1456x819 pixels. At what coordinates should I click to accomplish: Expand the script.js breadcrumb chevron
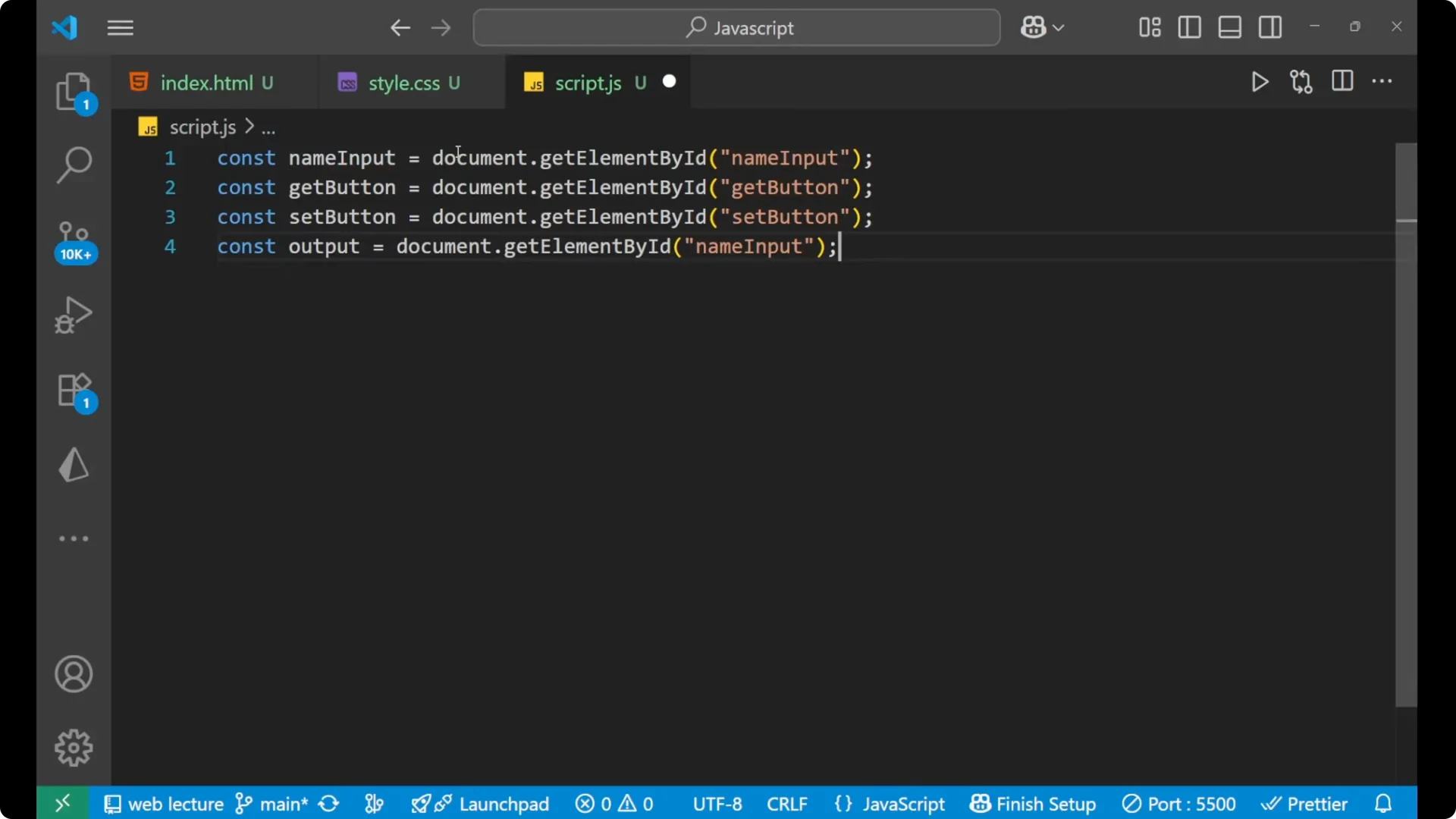249,126
